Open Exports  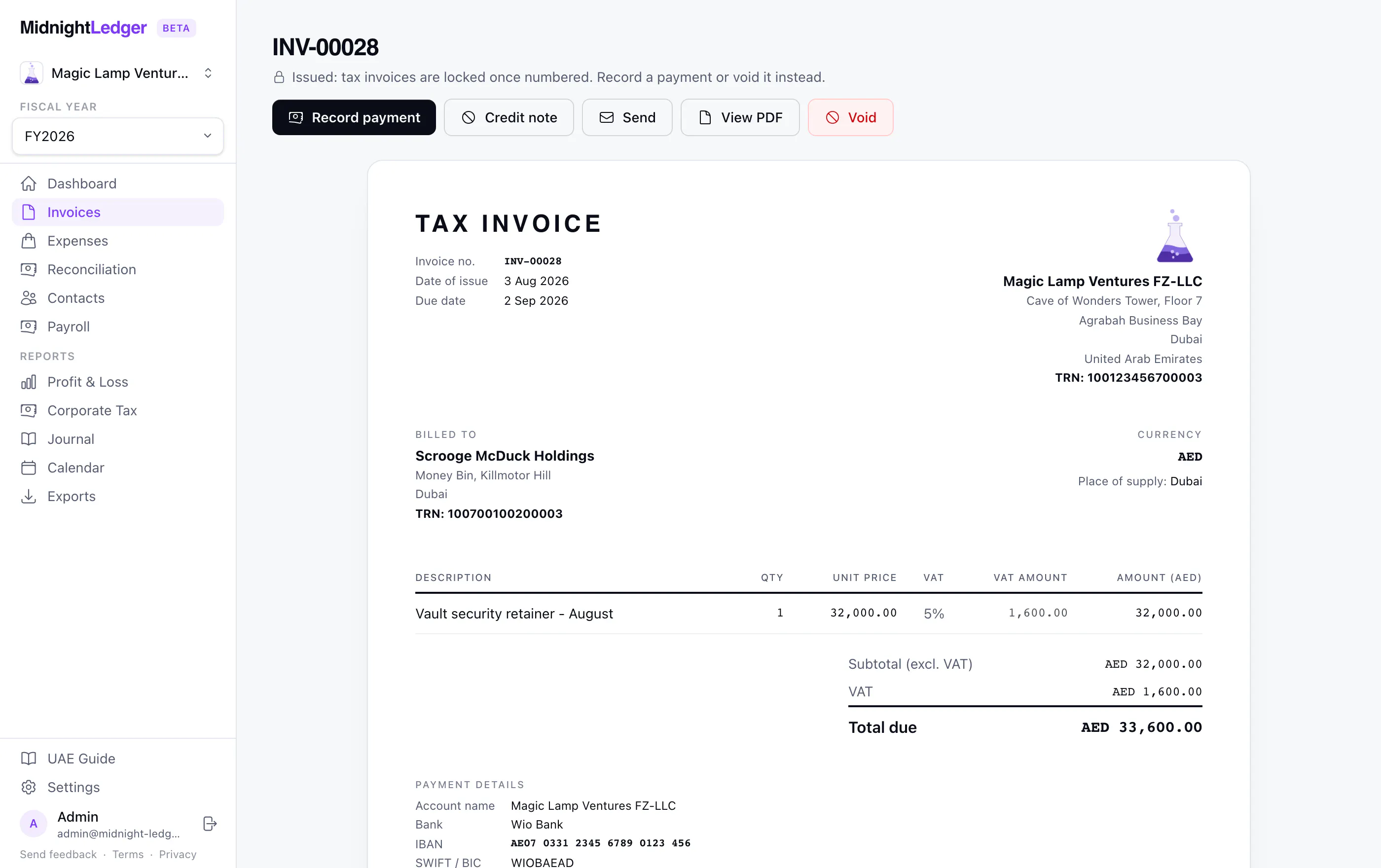point(117,497)
